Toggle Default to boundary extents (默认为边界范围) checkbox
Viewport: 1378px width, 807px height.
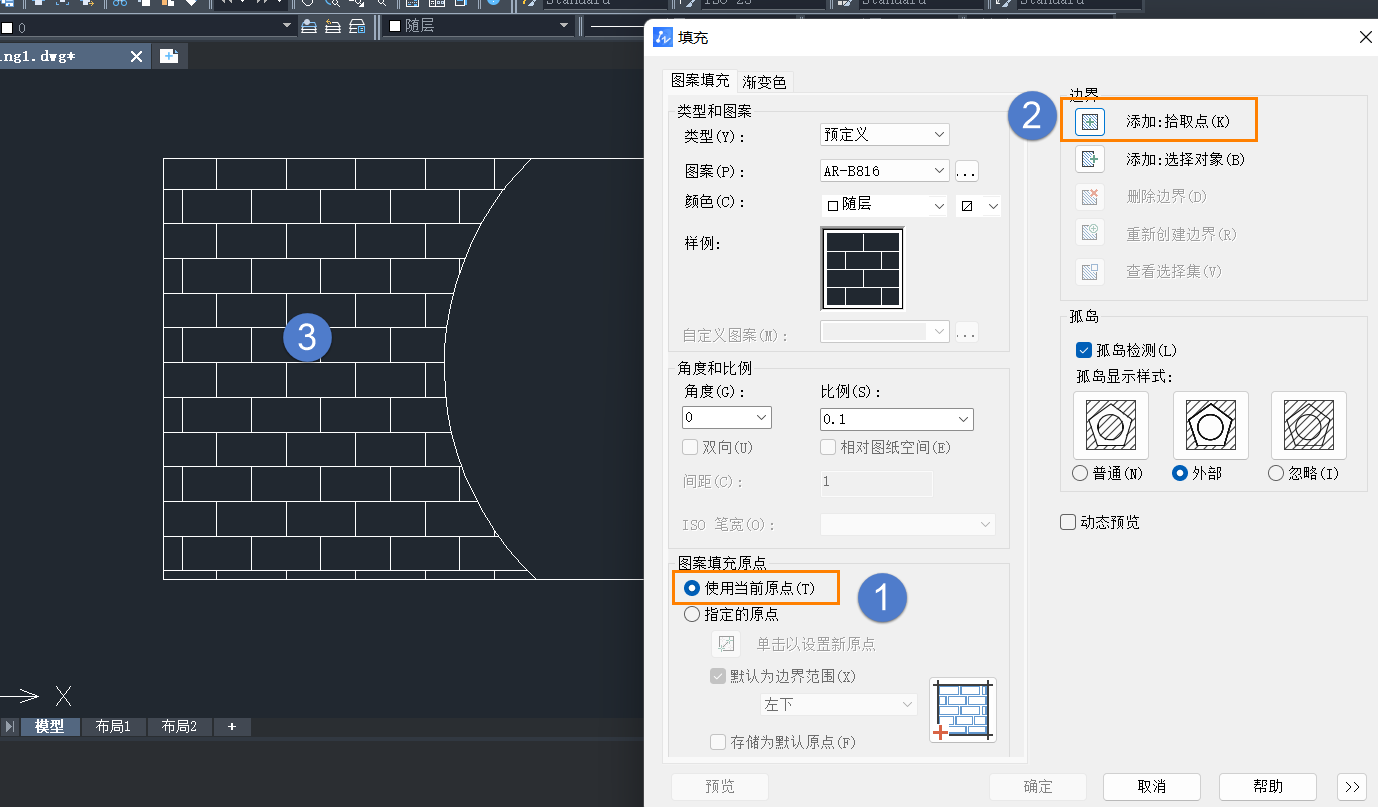pyautogui.click(x=717, y=676)
